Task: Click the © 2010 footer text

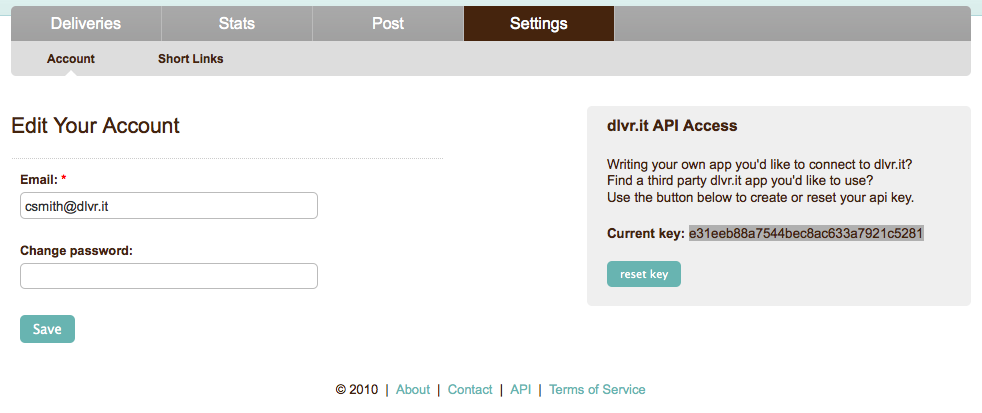Action: coord(357,390)
